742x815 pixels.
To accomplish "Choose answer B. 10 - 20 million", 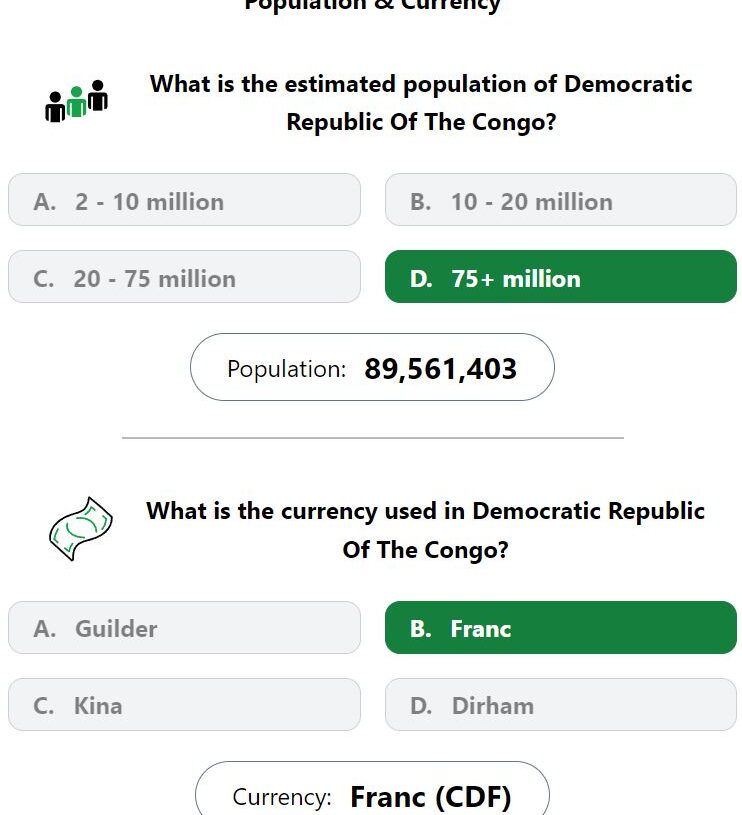I will pos(561,200).
